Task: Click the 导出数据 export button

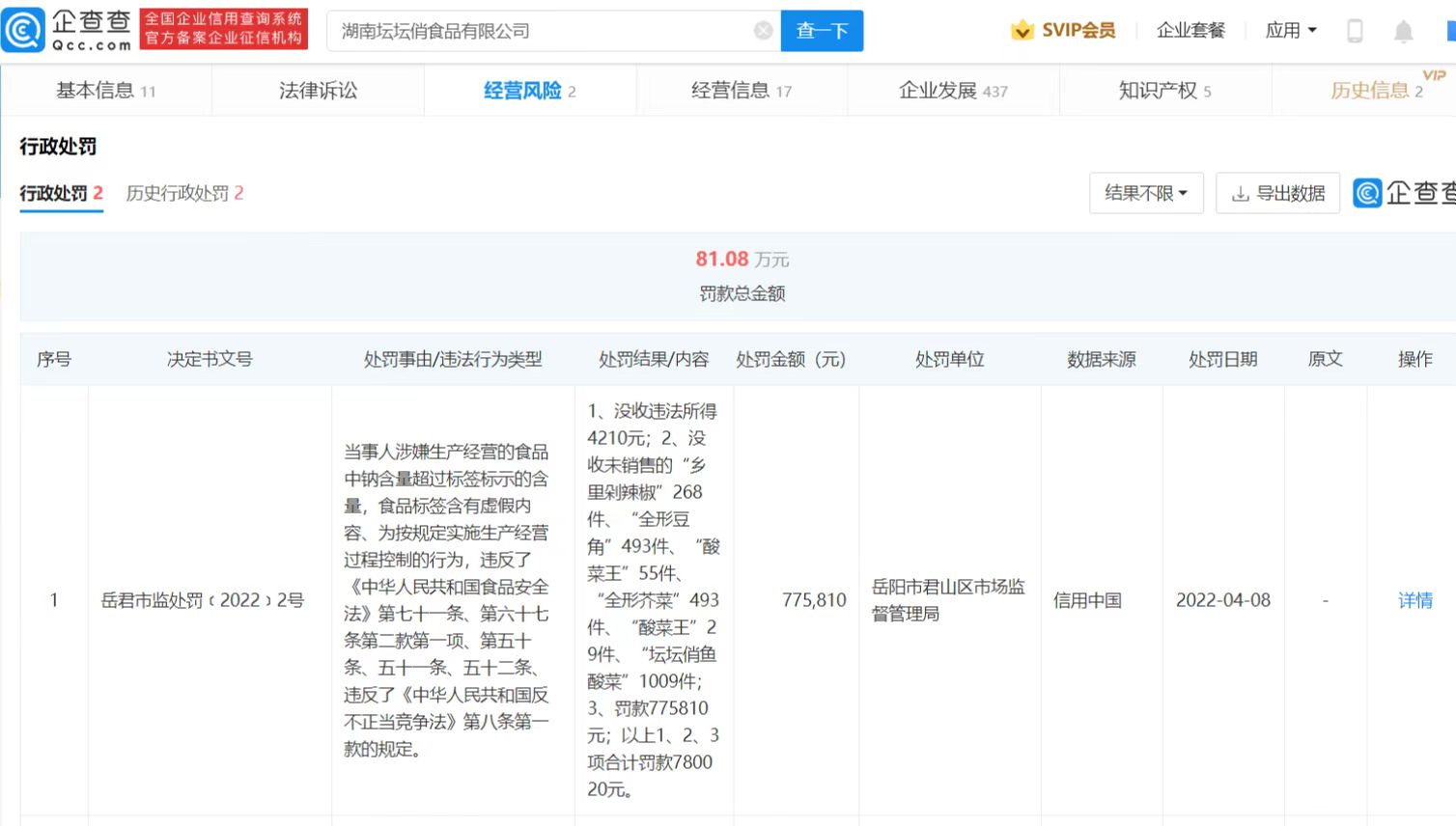Action: pyautogui.click(x=1277, y=193)
